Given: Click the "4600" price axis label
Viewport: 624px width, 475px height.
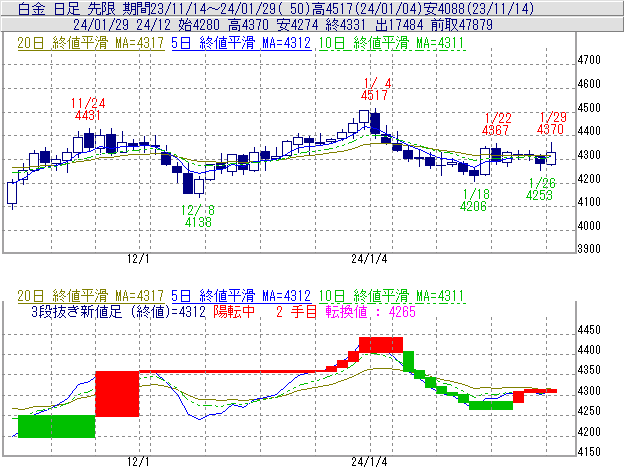Looking at the screenshot, I should [589, 84].
